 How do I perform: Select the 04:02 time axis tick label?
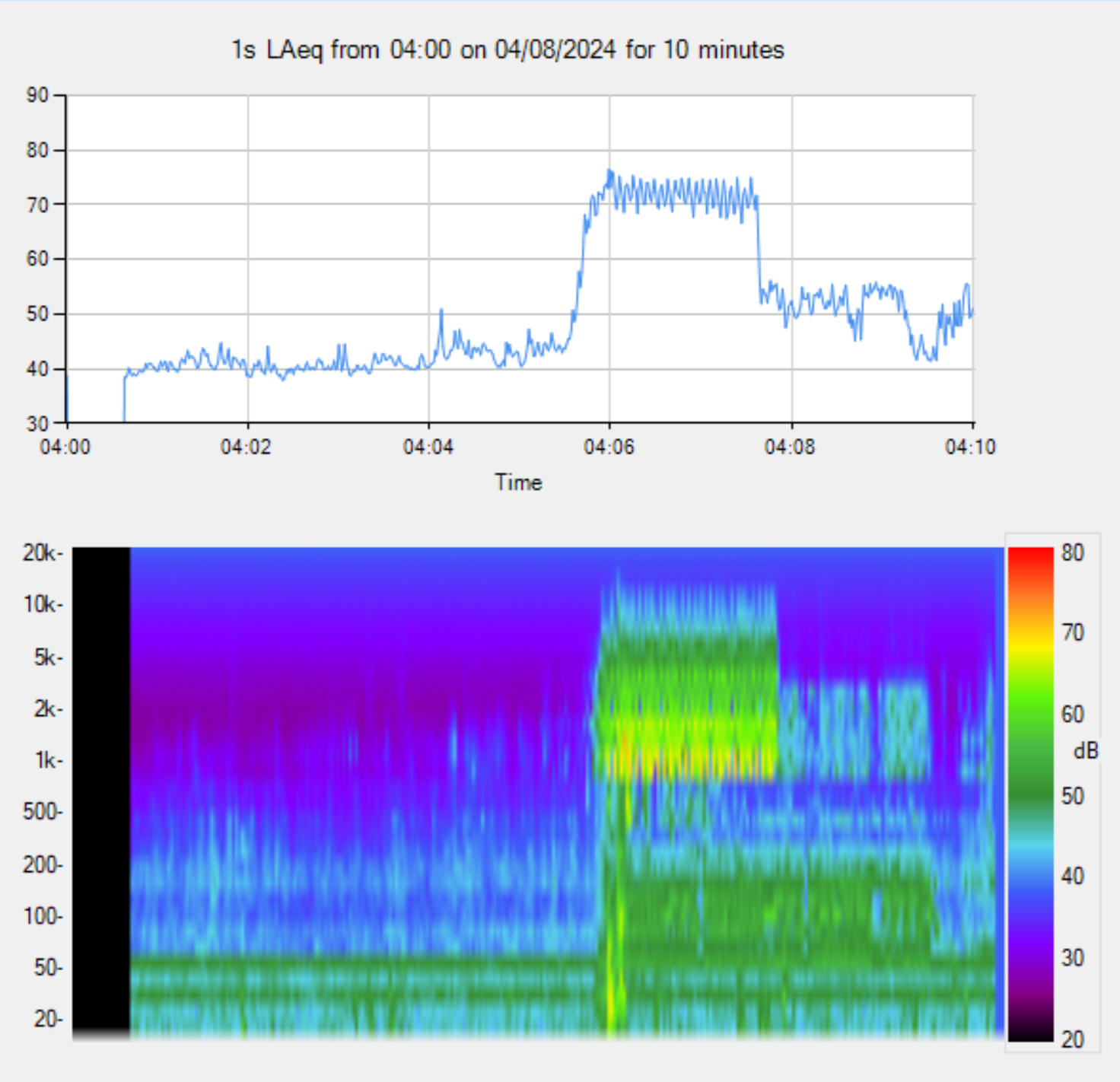pos(246,447)
